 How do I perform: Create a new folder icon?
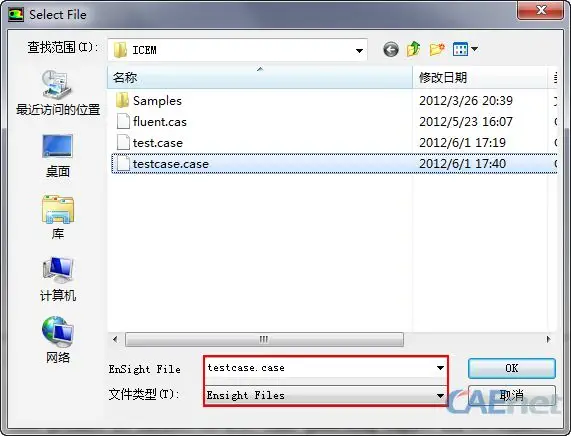pyautogui.click(x=437, y=49)
